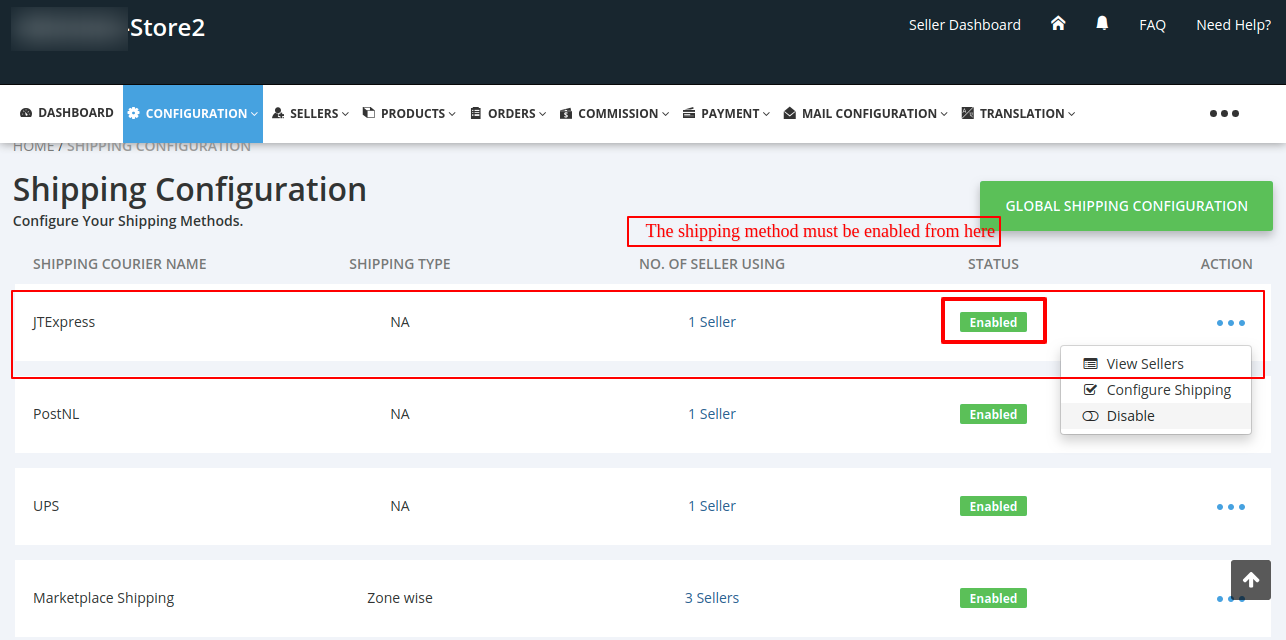Go to Seller Dashboard
Screen dimensions: 1286x640
964,25
